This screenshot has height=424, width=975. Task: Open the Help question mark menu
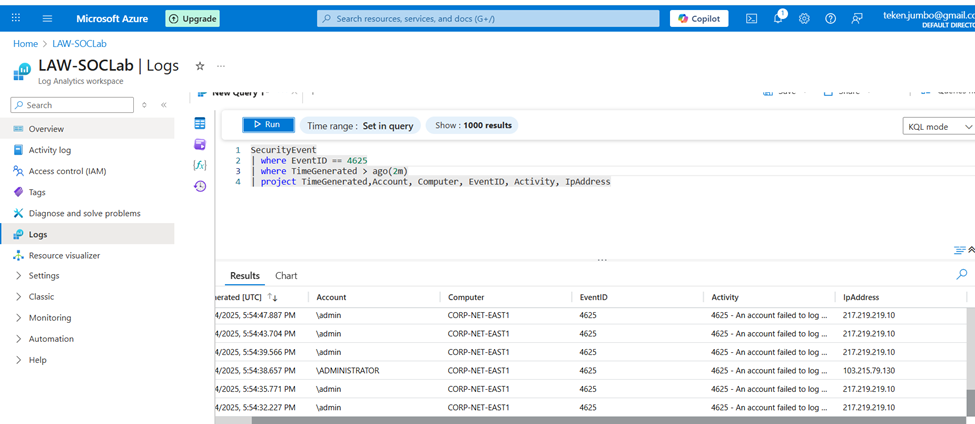pyautogui.click(x=830, y=19)
